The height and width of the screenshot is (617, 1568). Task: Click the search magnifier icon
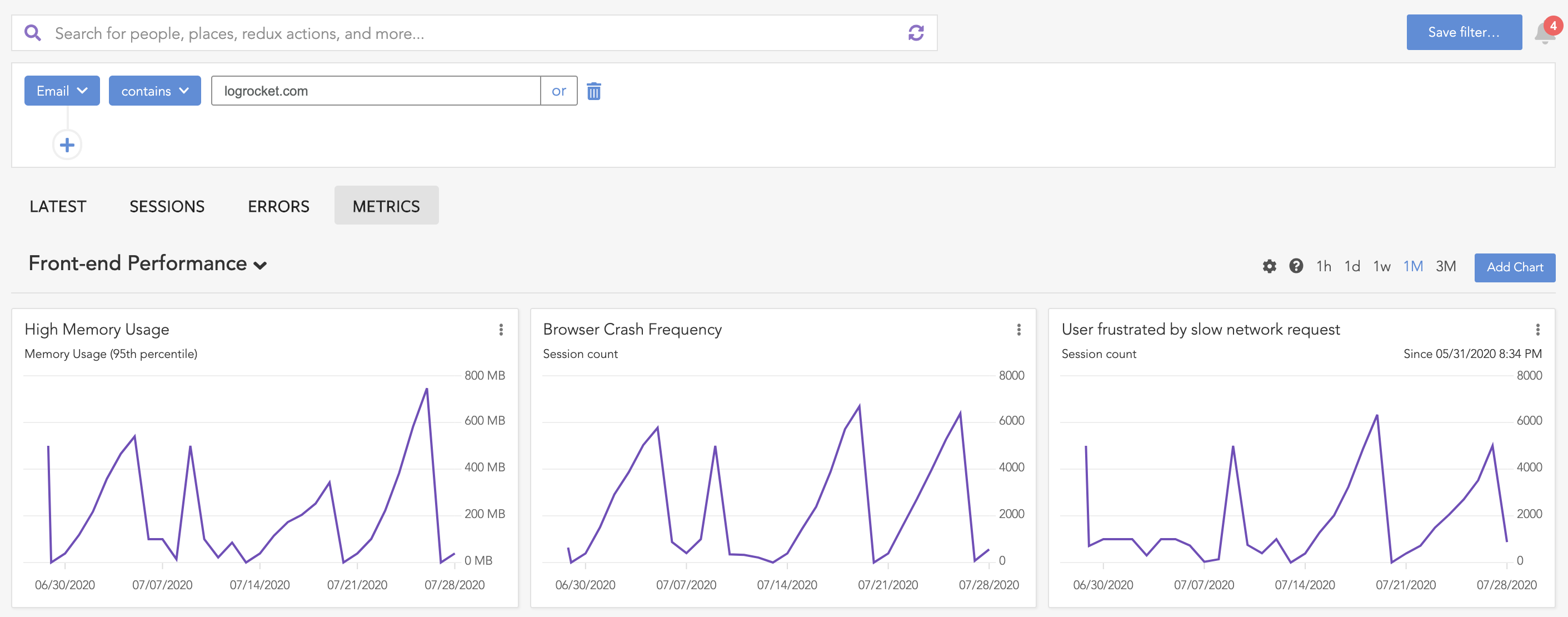[x=33, y=33]
